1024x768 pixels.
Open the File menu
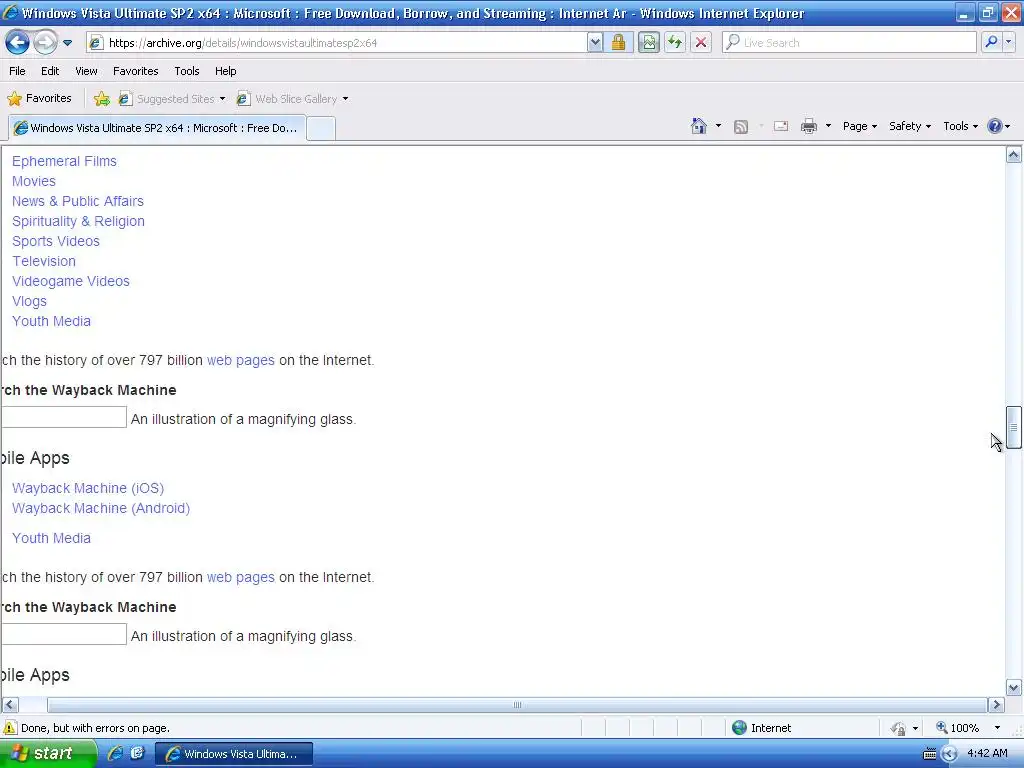(x=18, y=71)
